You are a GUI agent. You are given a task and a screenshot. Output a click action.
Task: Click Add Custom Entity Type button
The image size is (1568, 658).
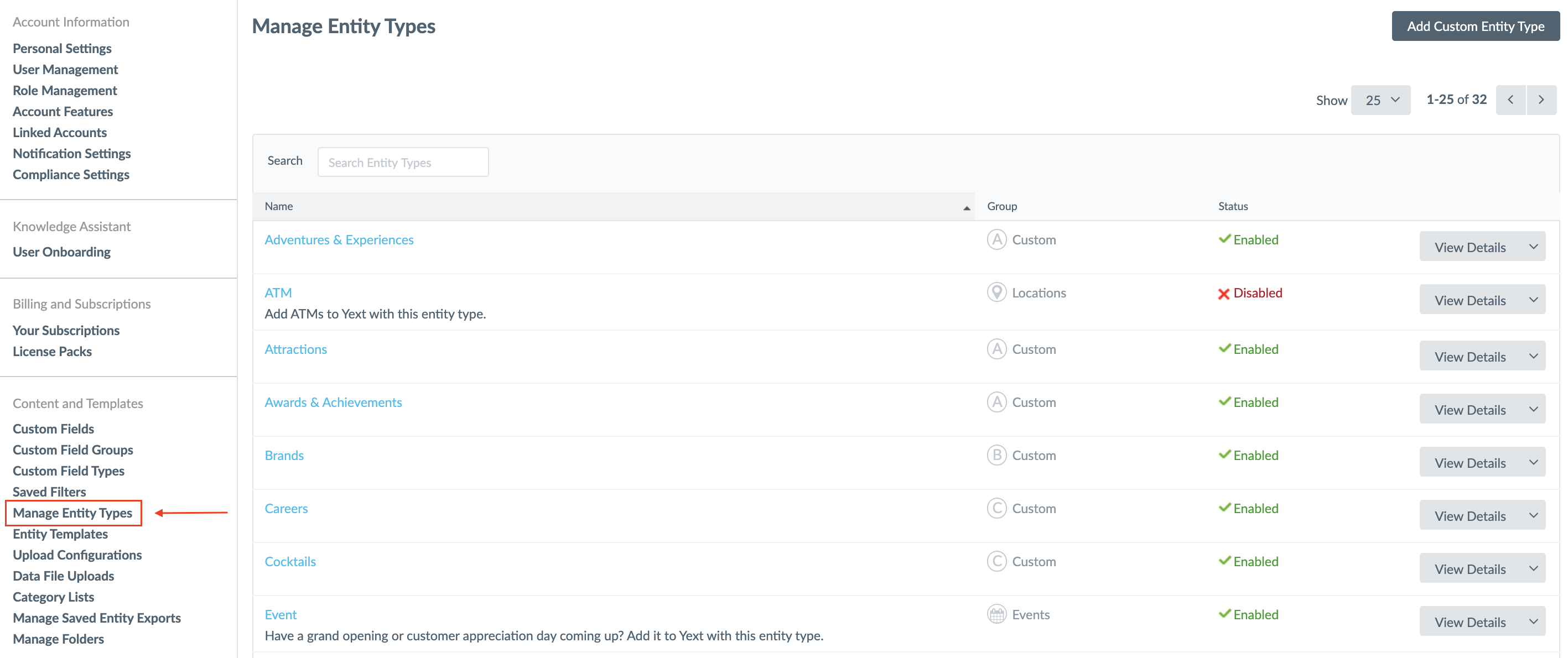1475,26
